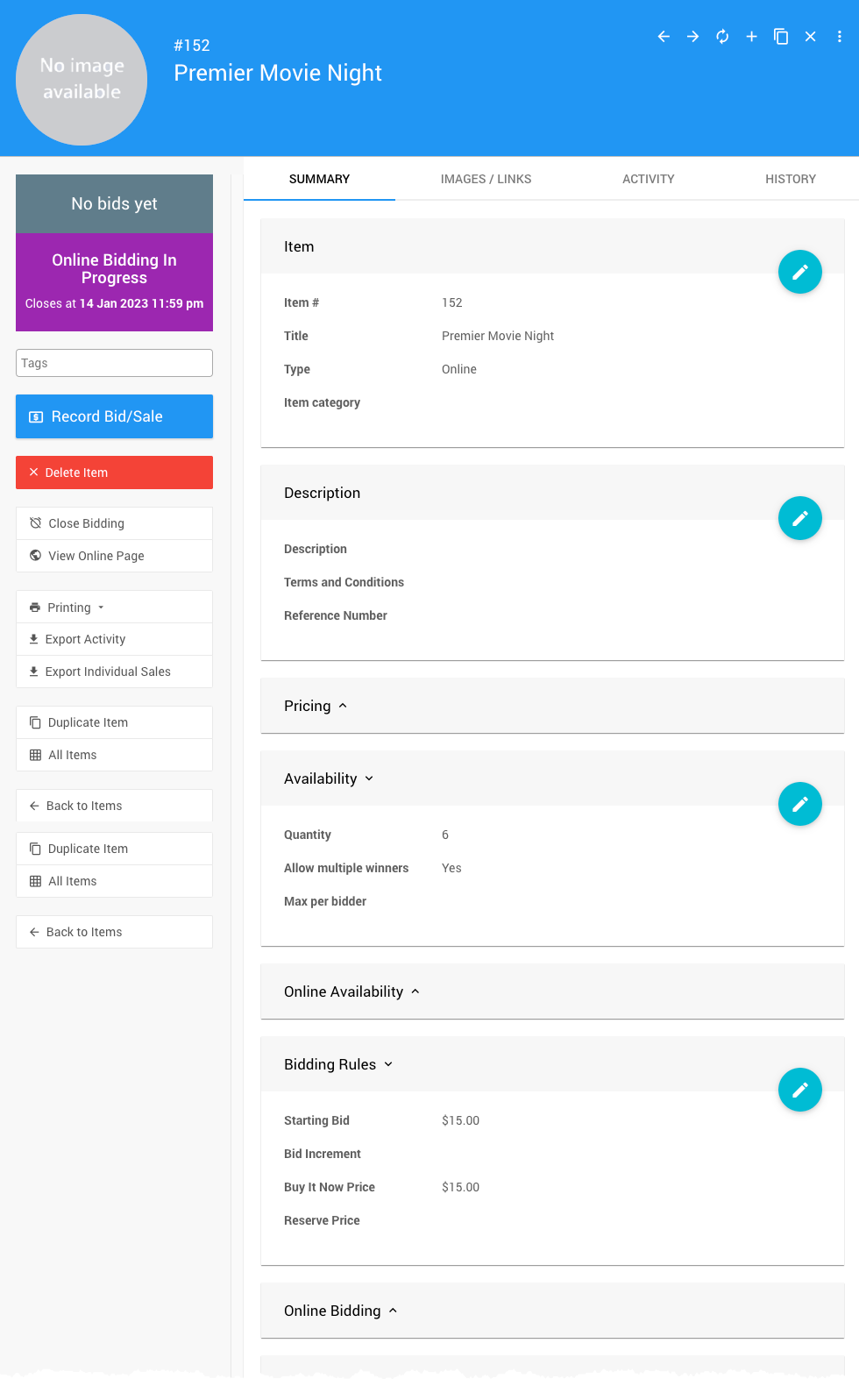
Task: Go to the next item with forward arrow
Action: [692, 37]
